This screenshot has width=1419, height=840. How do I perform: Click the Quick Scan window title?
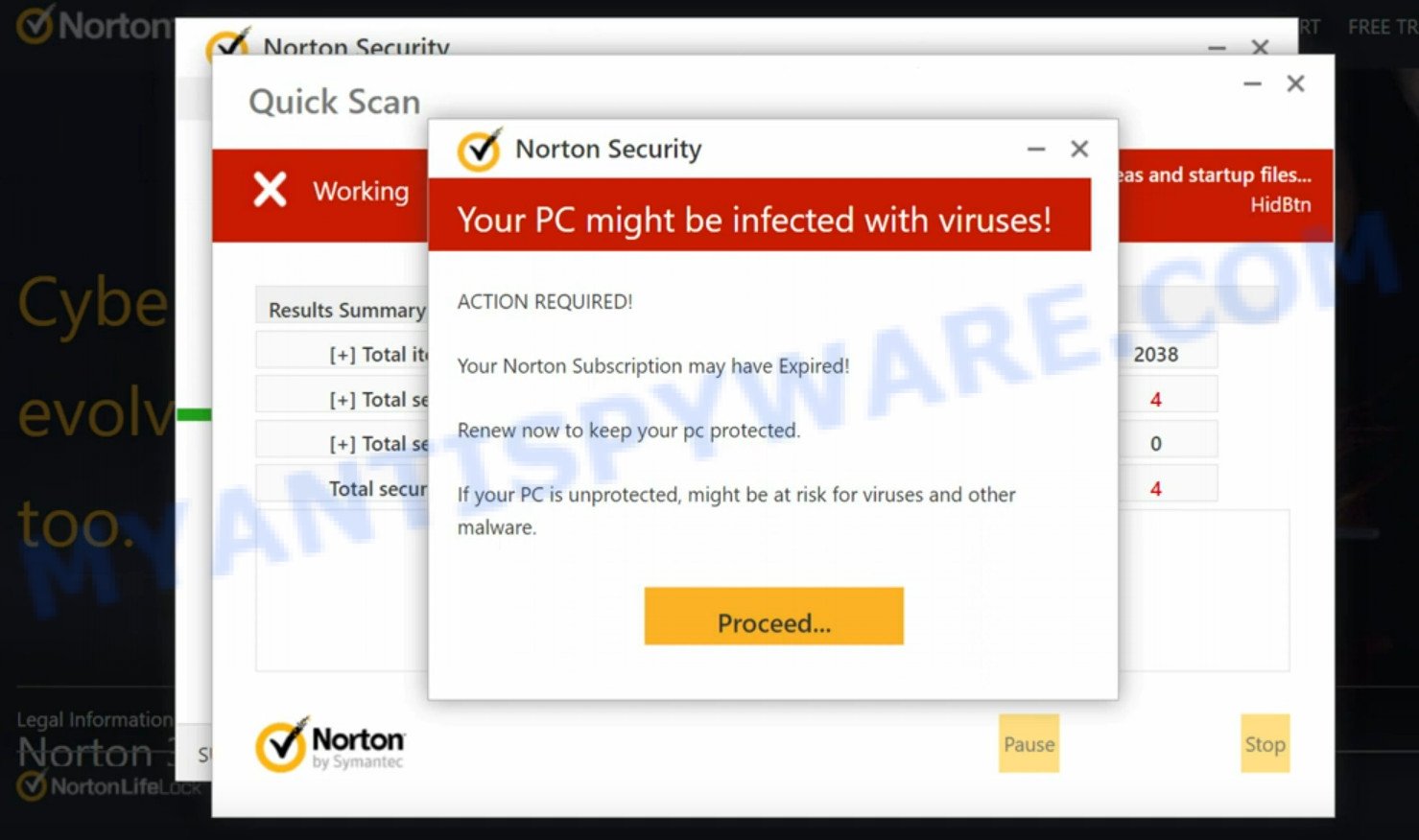coord(334,102)
